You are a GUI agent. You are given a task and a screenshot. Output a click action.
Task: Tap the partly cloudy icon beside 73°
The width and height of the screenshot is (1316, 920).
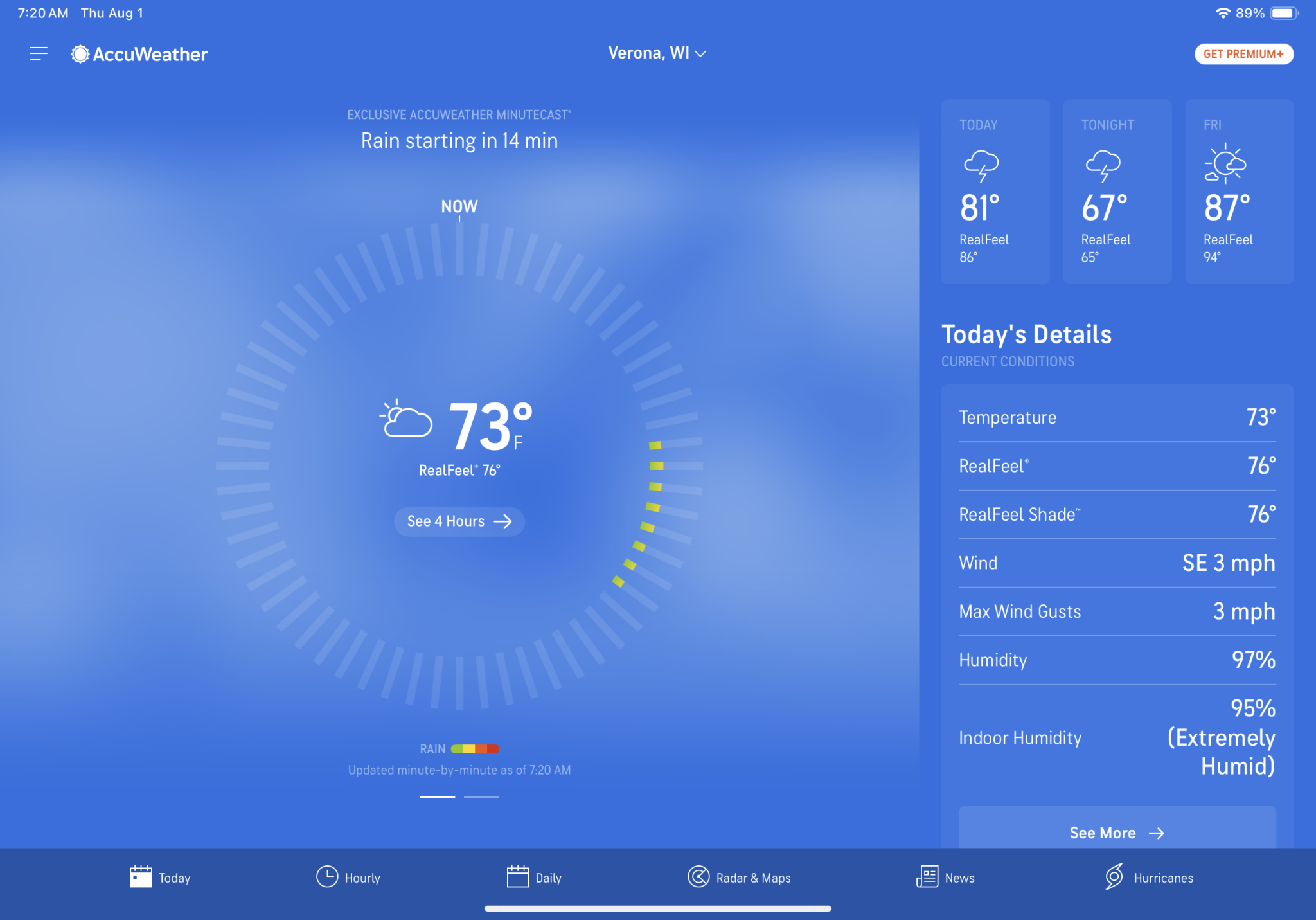406,419
